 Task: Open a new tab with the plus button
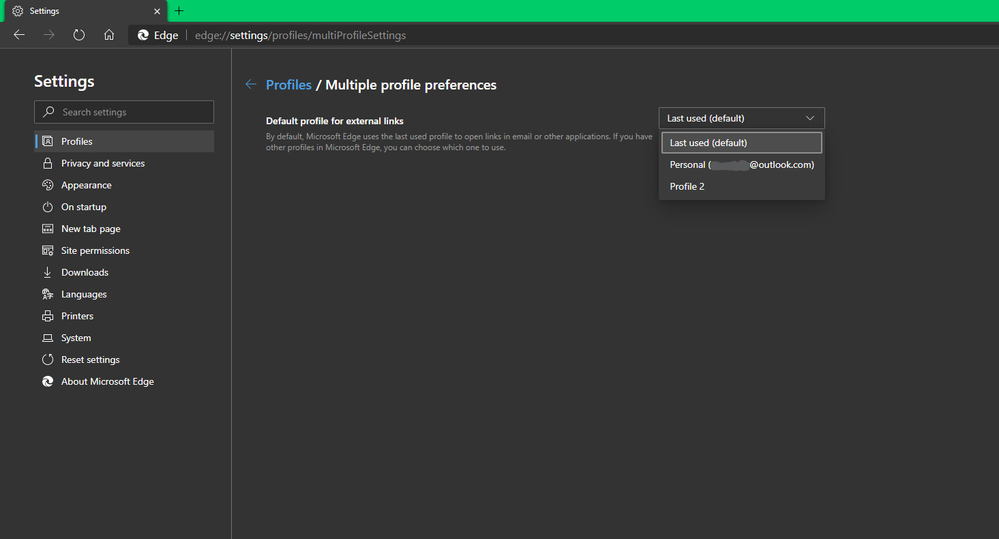[179, 11]
